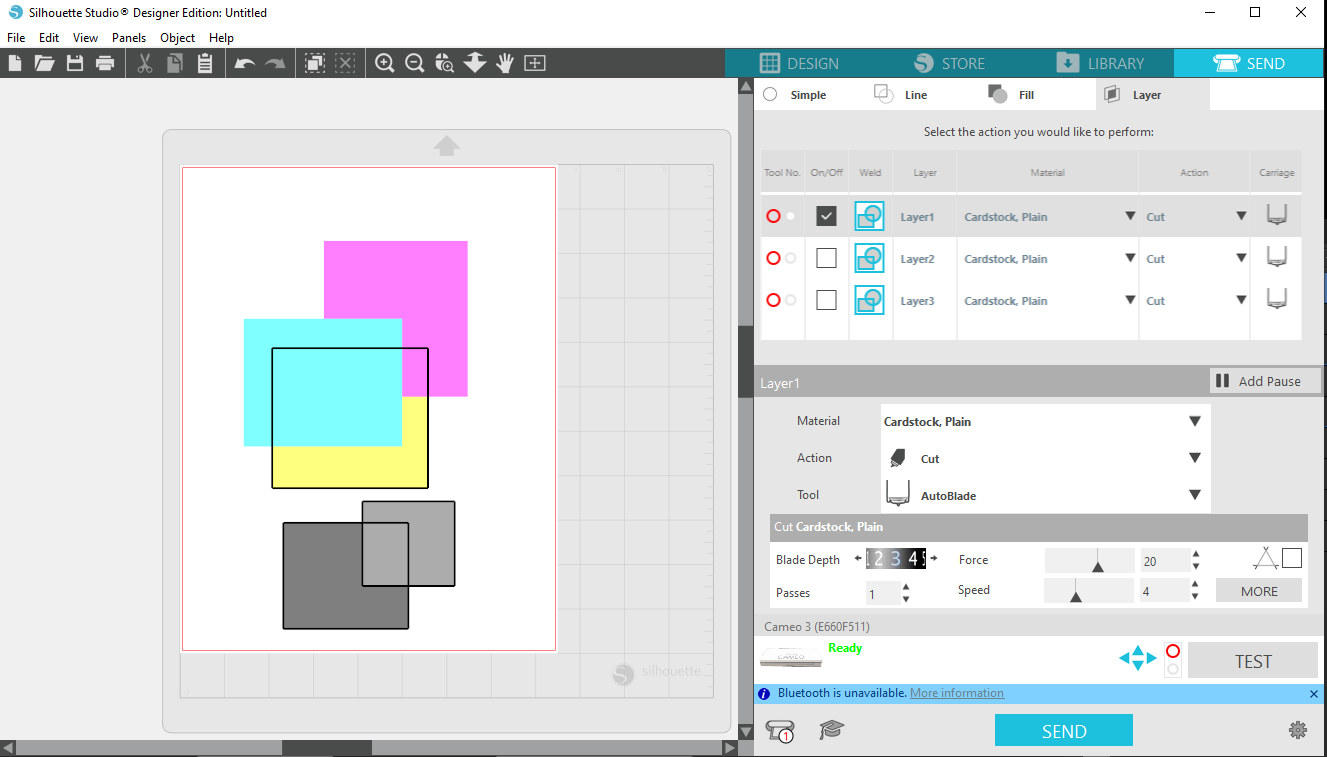1327x757 pixels.
Task: Click the carriage icon for Layer1
Action: (1276, 215)
